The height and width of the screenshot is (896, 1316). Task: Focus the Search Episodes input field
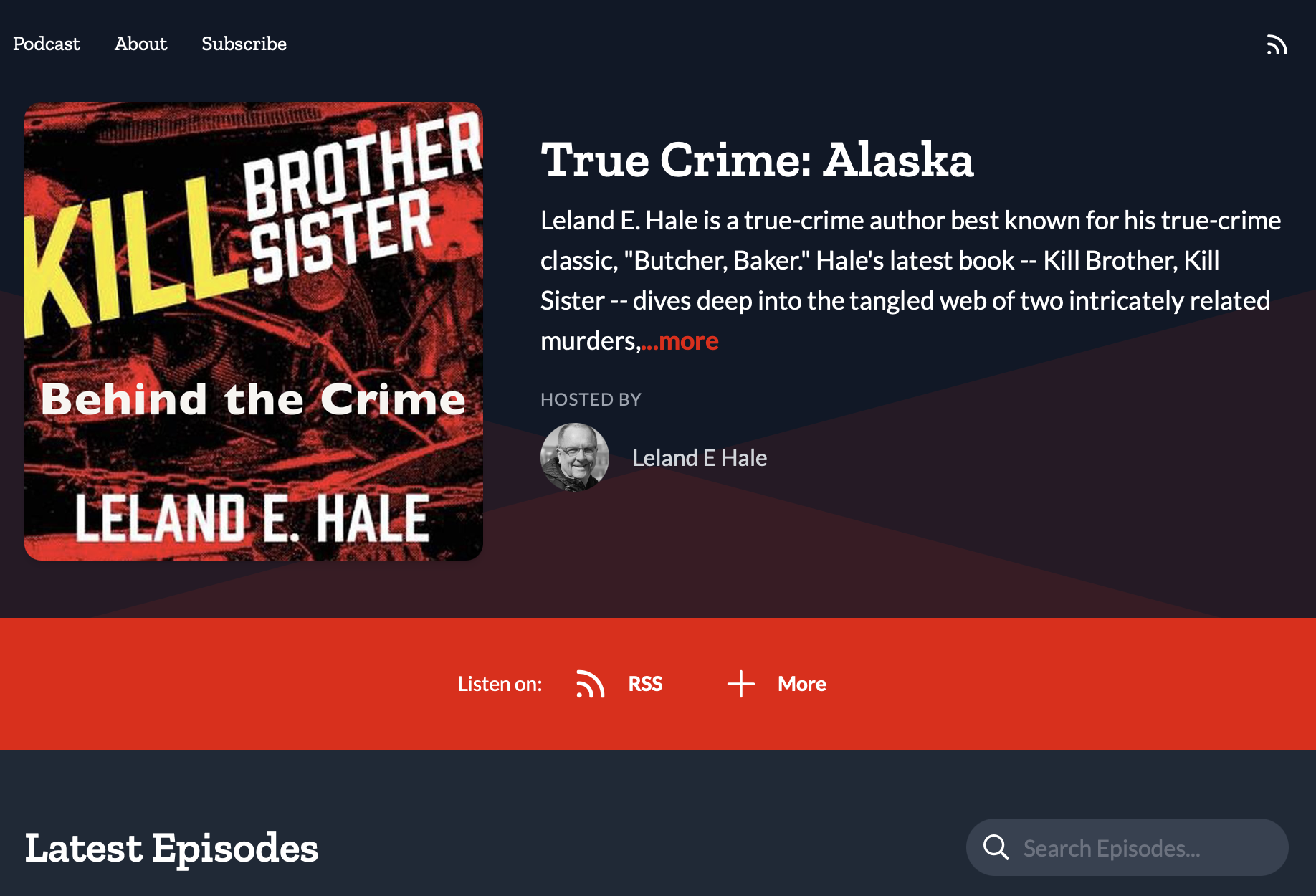coord(1127,847)
